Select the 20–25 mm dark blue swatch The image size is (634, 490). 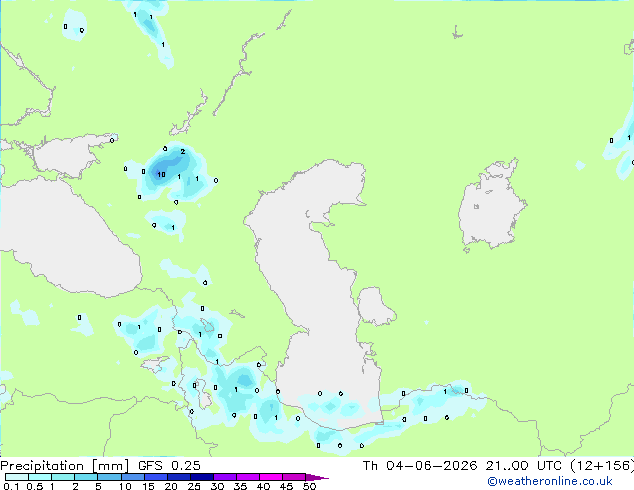[178, 477]
